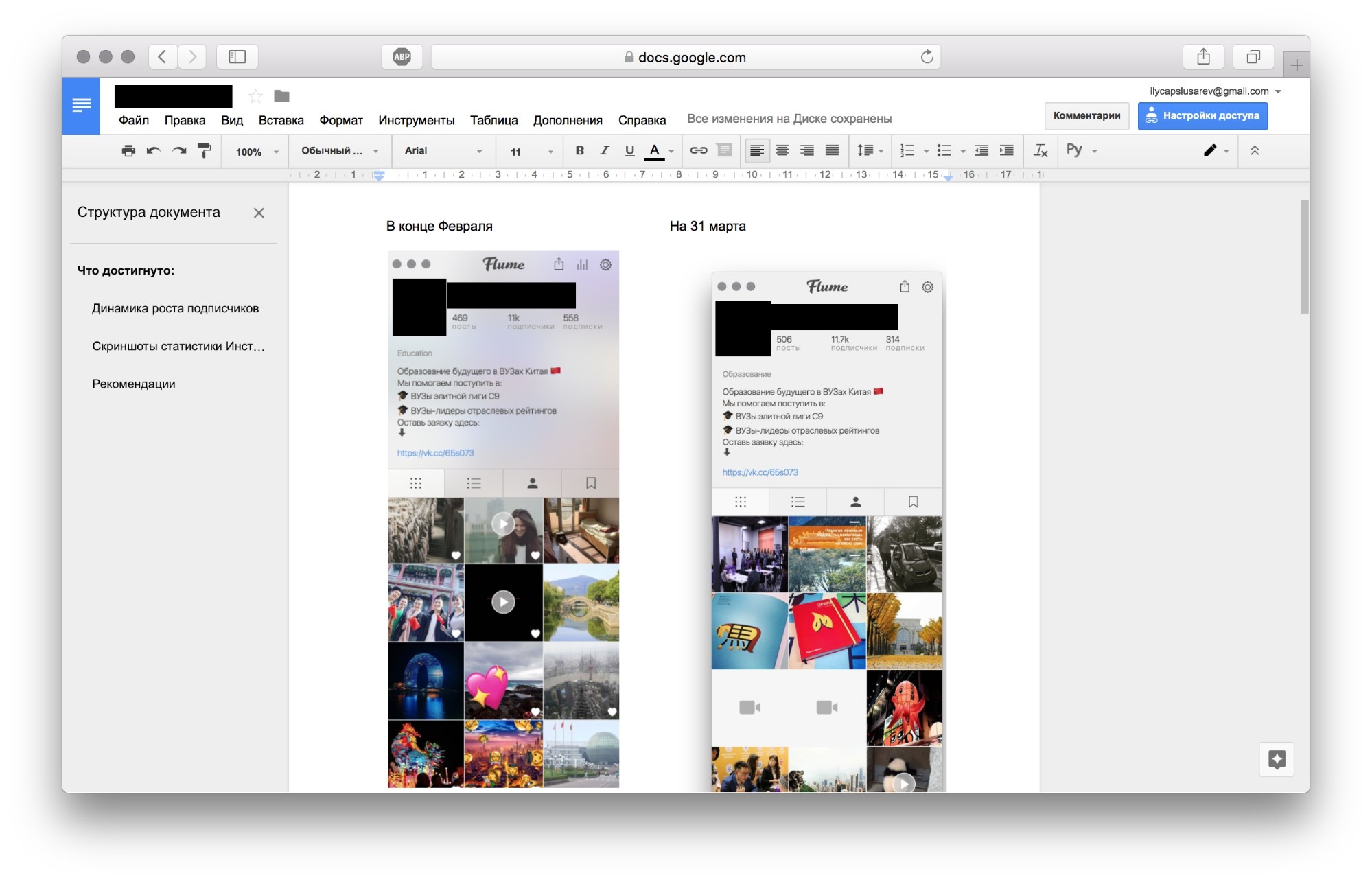Open account menu for ilycapslusarev@gmail.com

tap(1216, 91)
